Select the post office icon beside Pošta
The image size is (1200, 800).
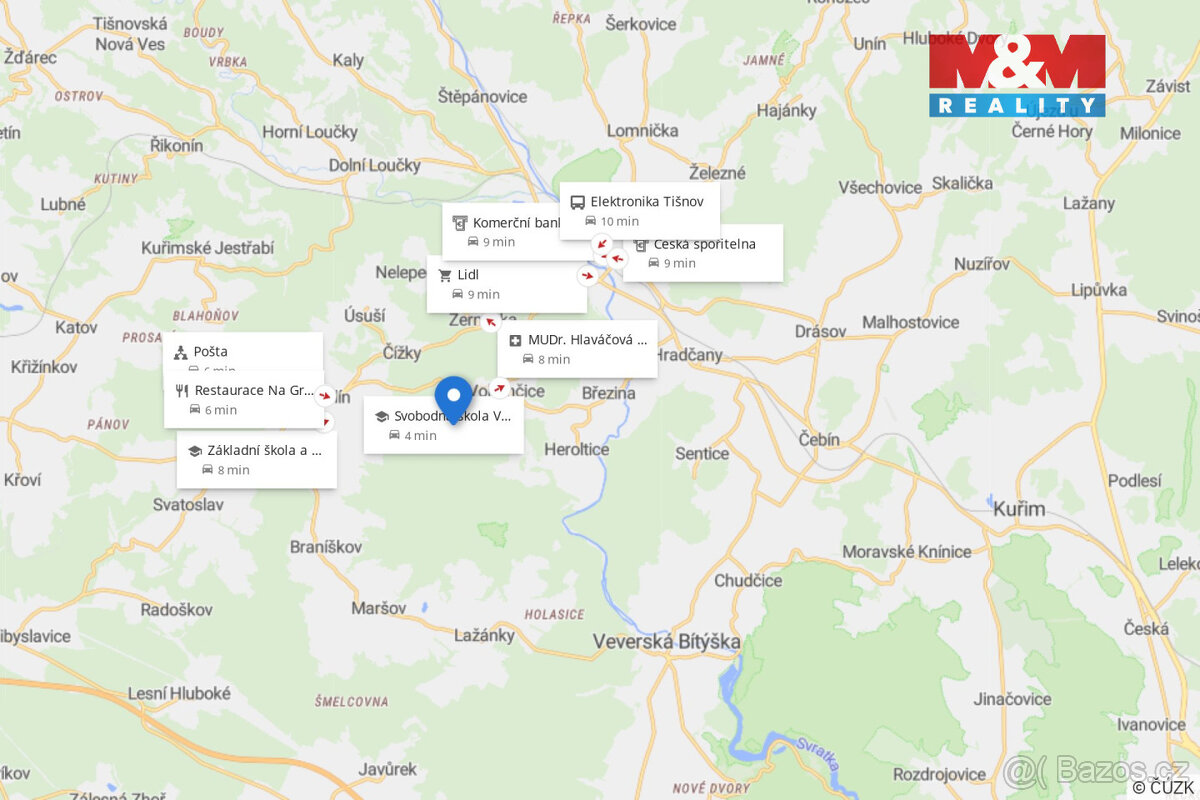point(180,351)
